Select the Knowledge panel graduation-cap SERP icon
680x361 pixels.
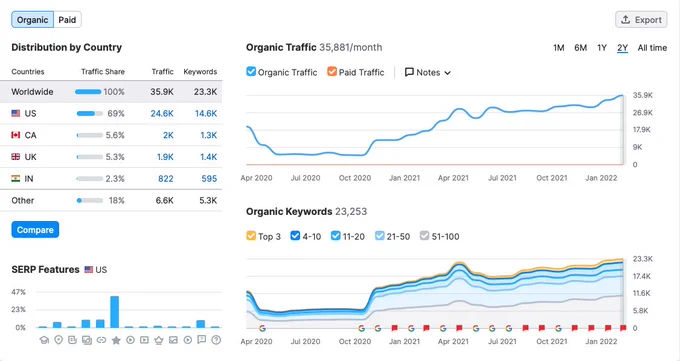[x=44, y=340]
